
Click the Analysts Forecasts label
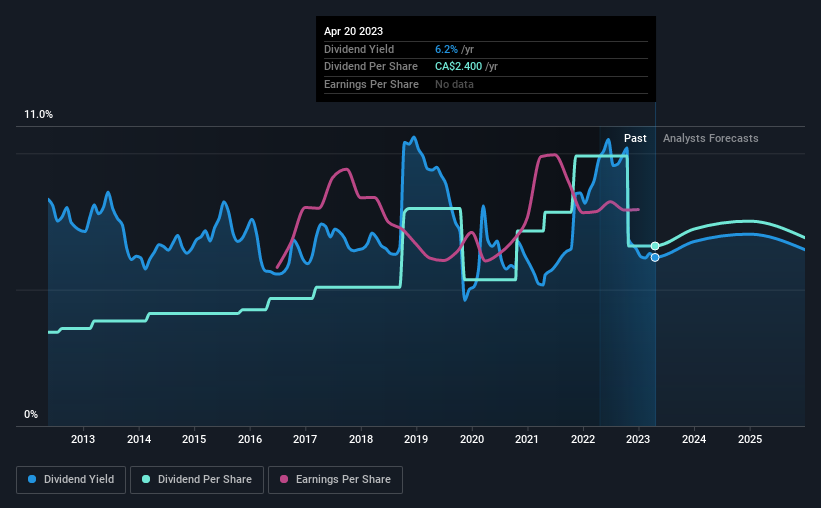coord(711,138)
